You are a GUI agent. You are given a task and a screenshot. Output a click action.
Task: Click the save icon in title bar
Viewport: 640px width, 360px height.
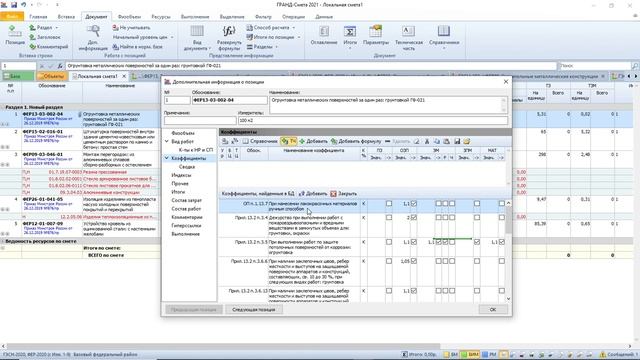(14, 5)
